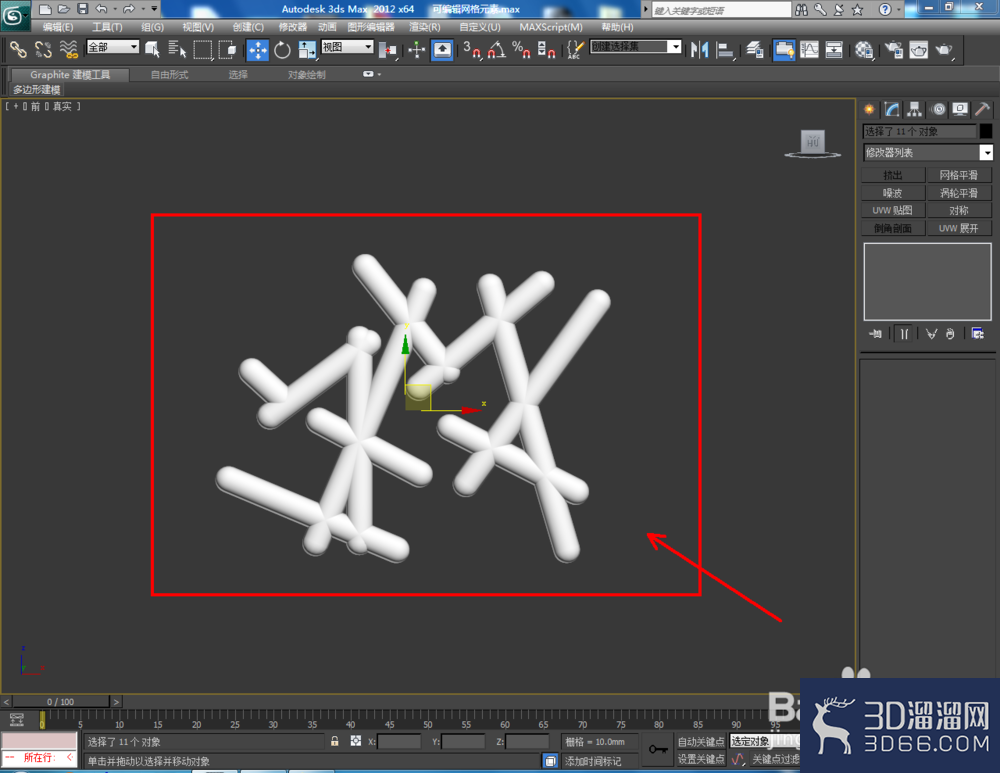Click the Mirror tool icon

(699, 49)
